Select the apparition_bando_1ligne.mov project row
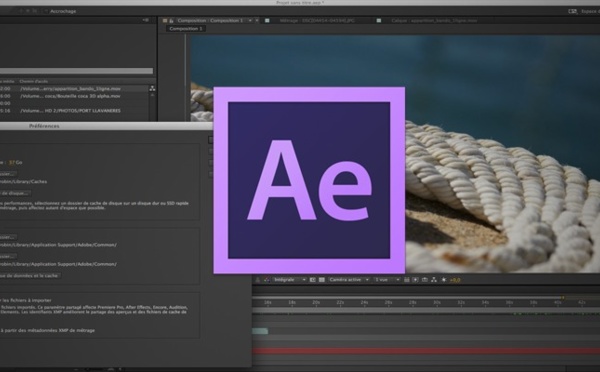Viewport: 600px width, 372px height. (x=74, y=88)
